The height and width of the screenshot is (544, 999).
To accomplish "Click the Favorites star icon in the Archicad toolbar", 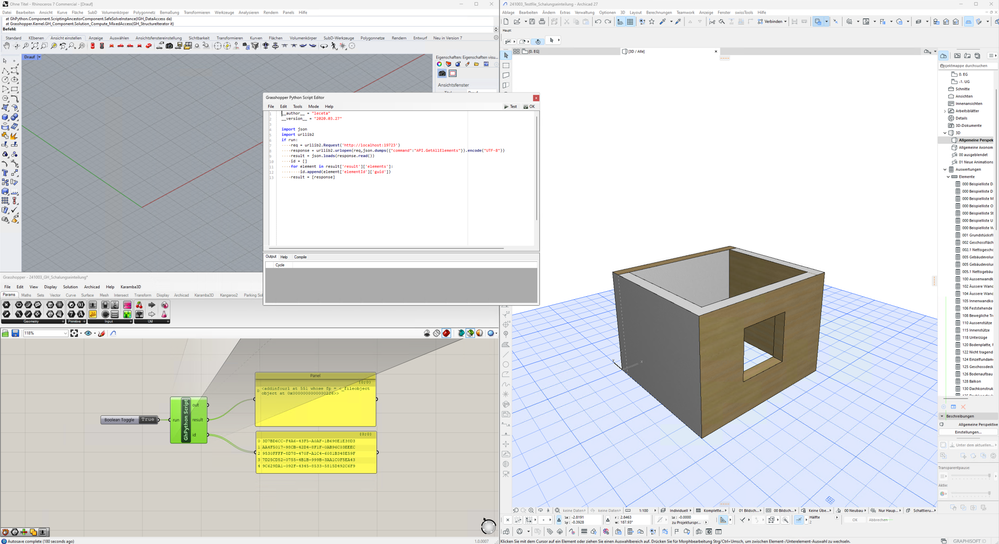I will tap(651, 21).
